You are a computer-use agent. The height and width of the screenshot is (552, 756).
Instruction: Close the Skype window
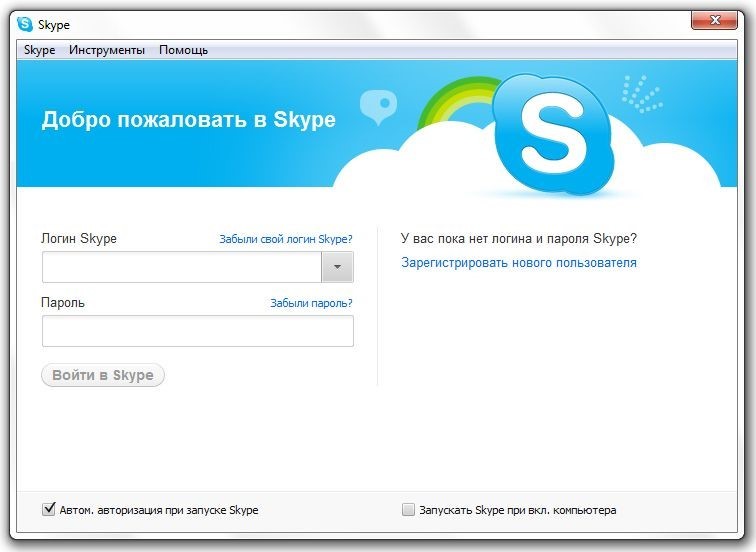[715, 20]
